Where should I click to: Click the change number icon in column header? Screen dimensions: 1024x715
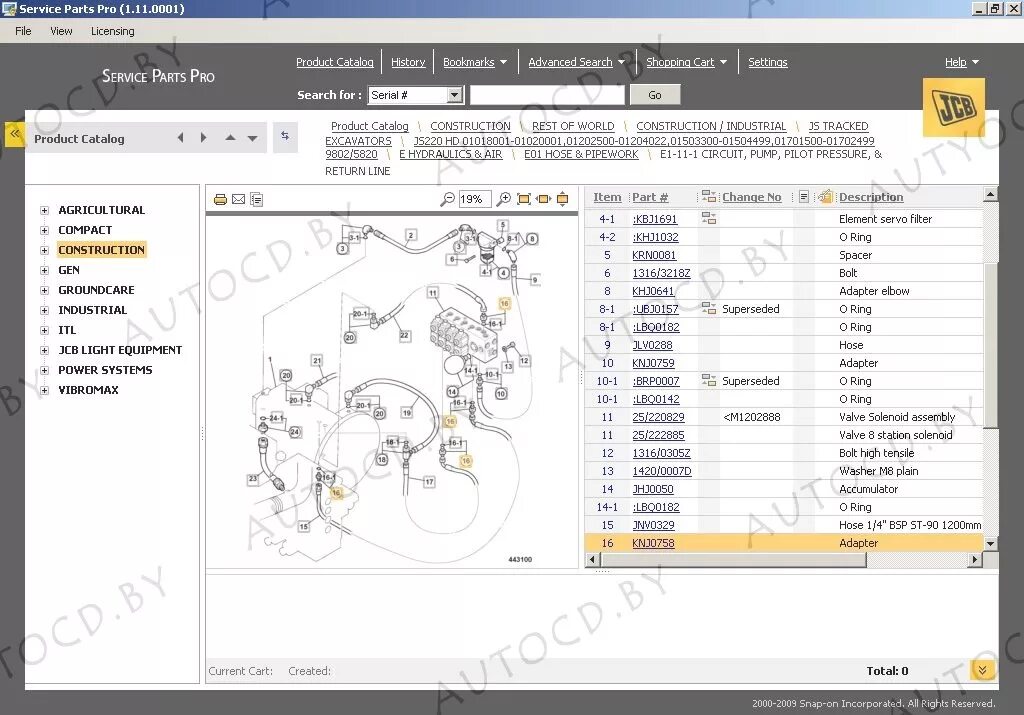(709, 197)
